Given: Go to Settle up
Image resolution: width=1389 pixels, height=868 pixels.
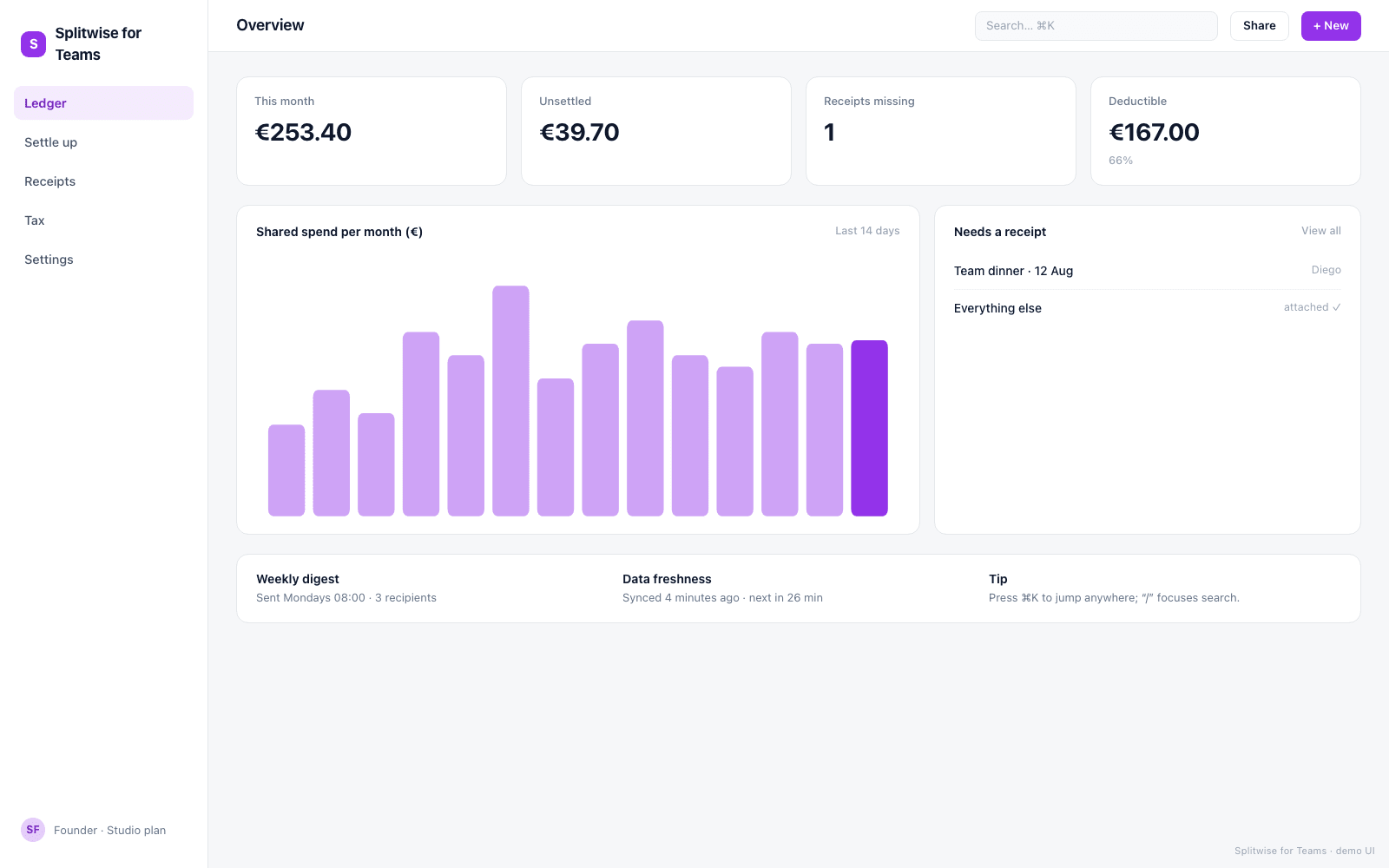Looking at the screenshot, I should pyautogui.click(x=103, y=142).
